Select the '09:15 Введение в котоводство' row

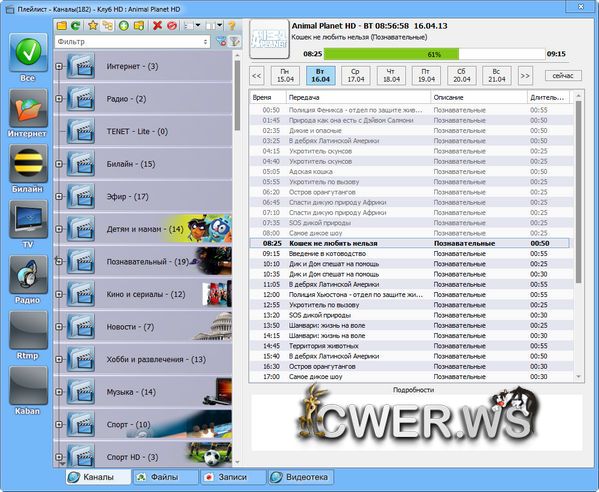pyautogui.click(x=410, y=254)
